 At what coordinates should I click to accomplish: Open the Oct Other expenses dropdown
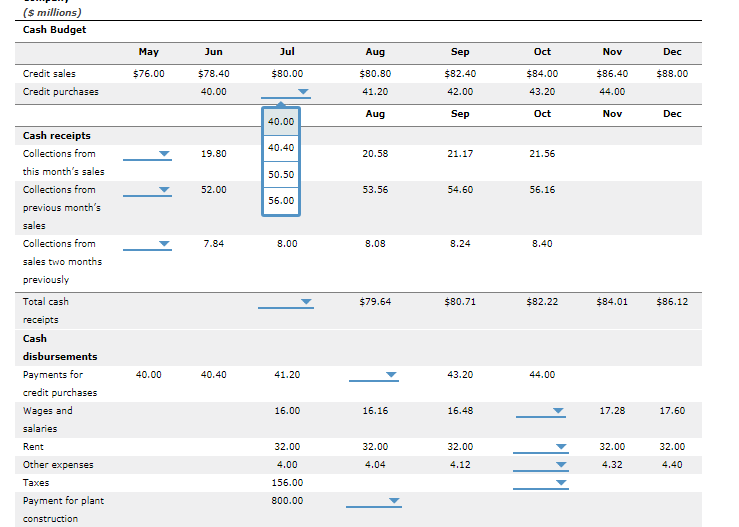click(541, 465)
